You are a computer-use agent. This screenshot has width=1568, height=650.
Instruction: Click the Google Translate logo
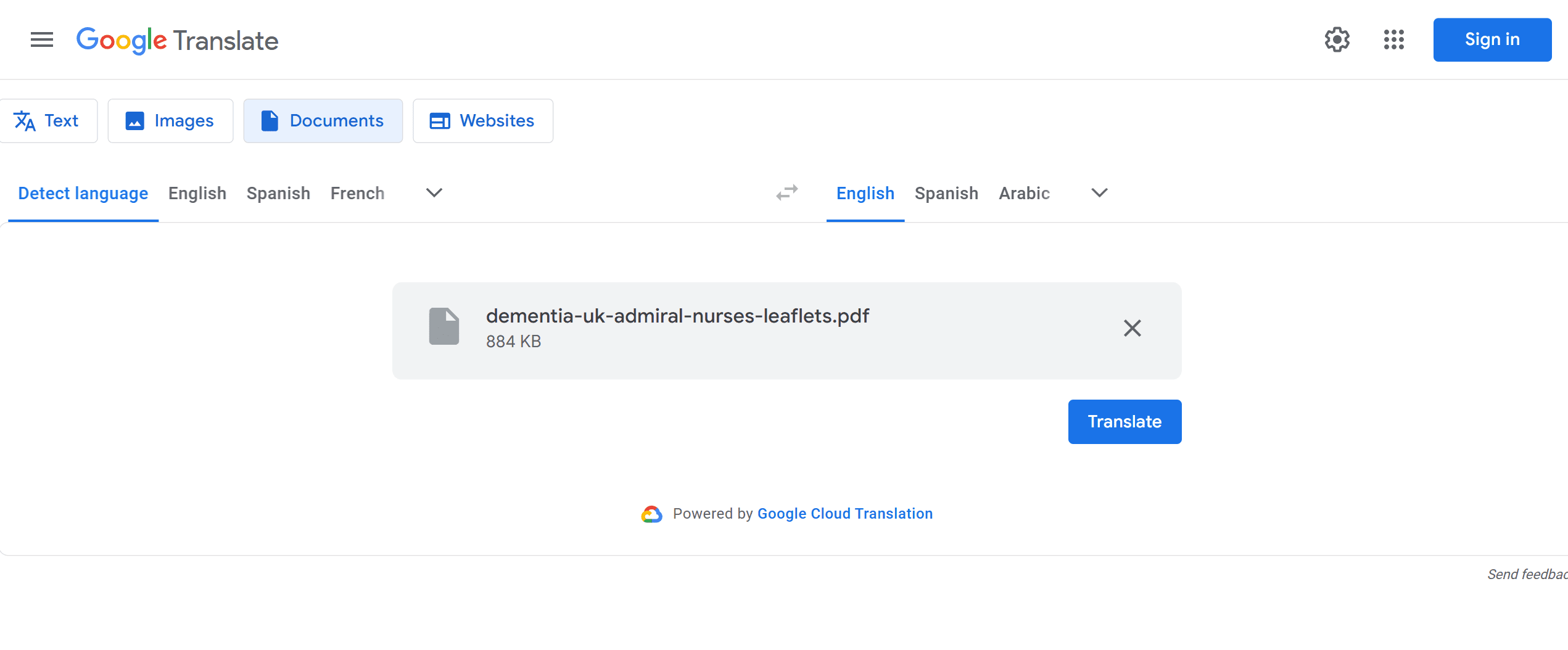177,41
